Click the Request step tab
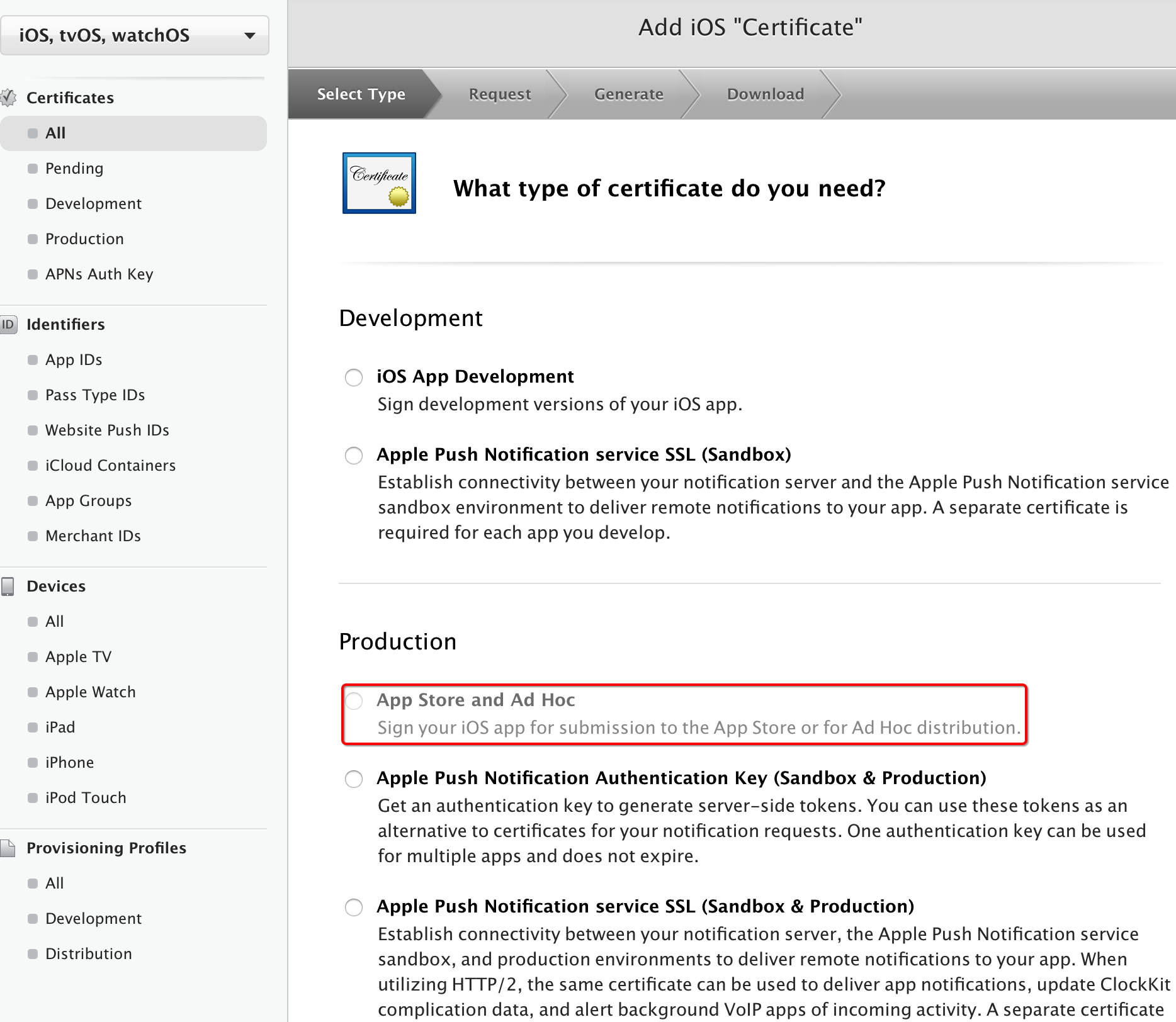 pos(500,94)
